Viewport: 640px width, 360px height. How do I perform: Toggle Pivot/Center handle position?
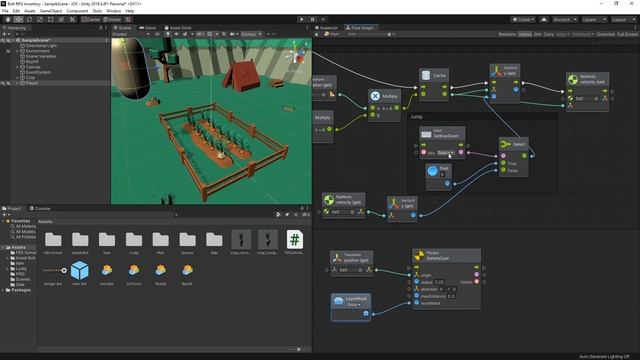tap(91, 19)
